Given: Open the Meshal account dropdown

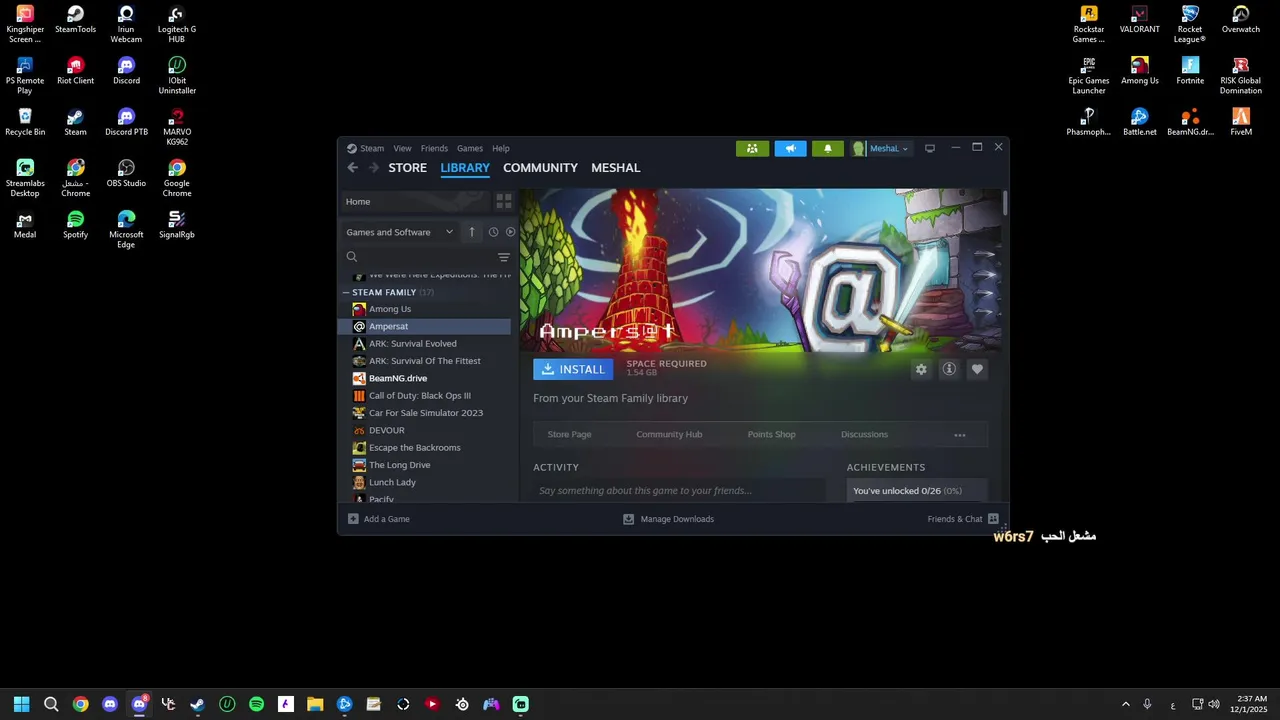Looking at the screenshot, I should pyautogui.click(x=881, y=149).
